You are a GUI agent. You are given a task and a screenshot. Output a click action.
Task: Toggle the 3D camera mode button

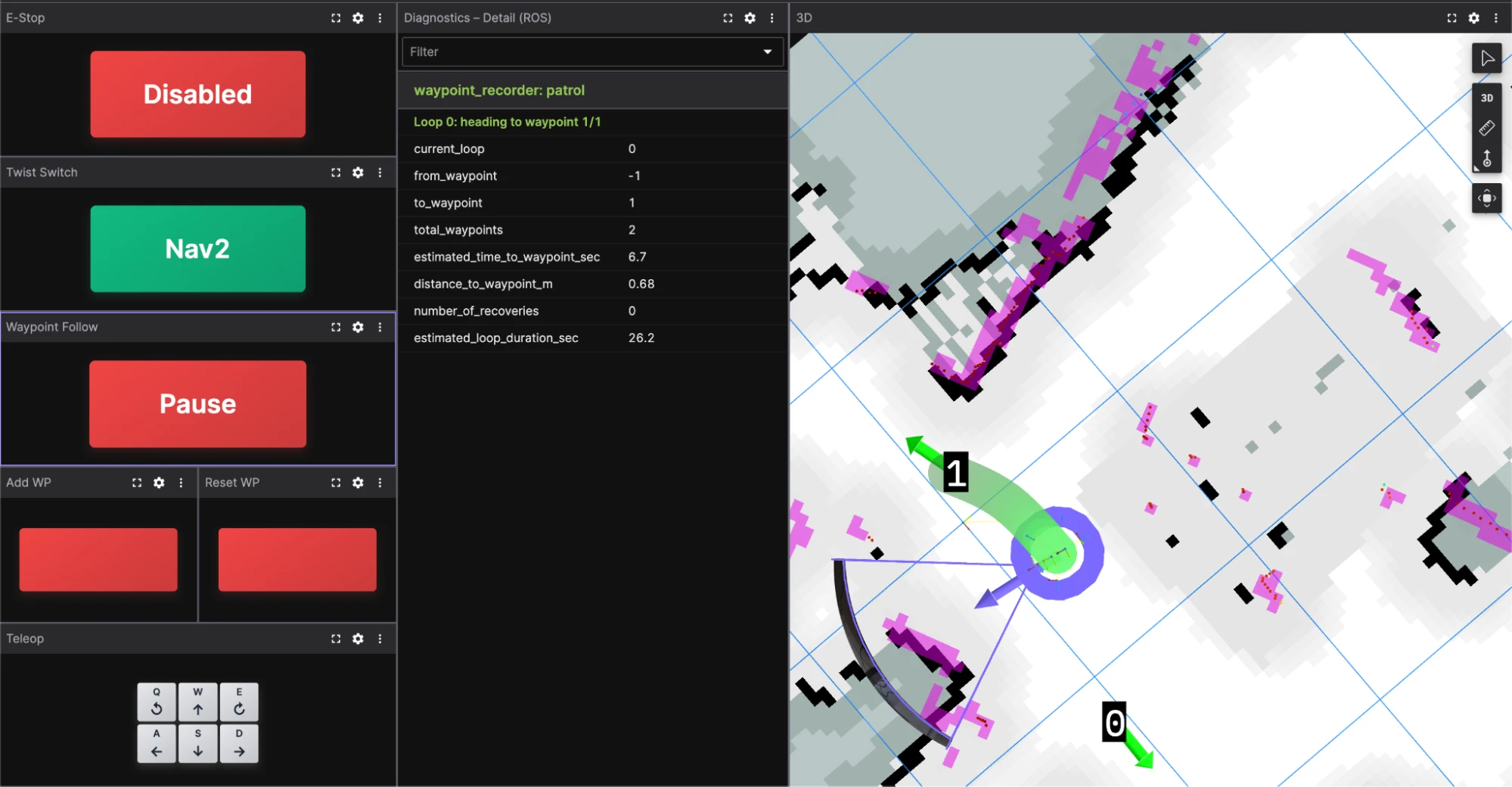1486,98
